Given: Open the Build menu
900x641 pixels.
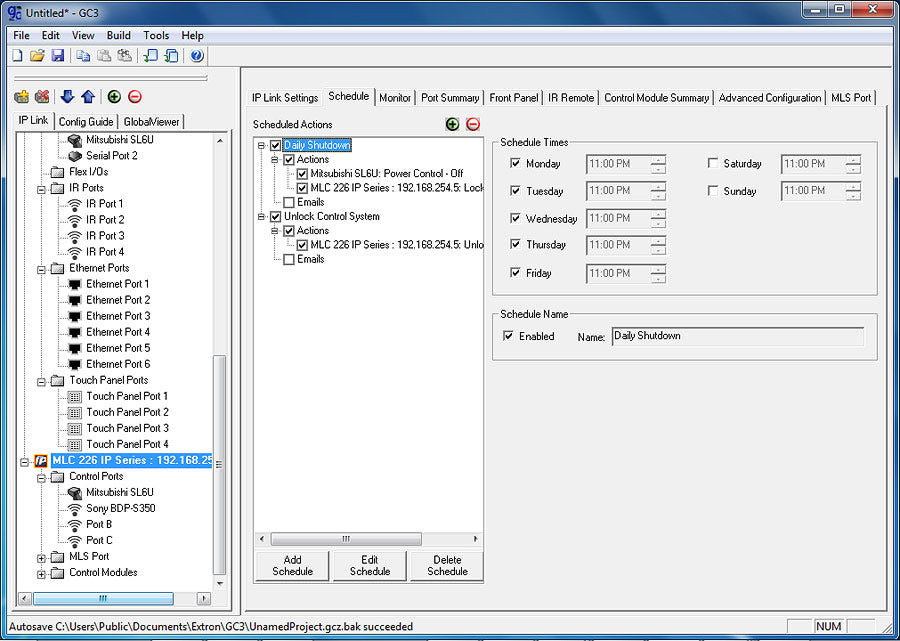Looking at the screenshot, I should [x=119, y=36].
